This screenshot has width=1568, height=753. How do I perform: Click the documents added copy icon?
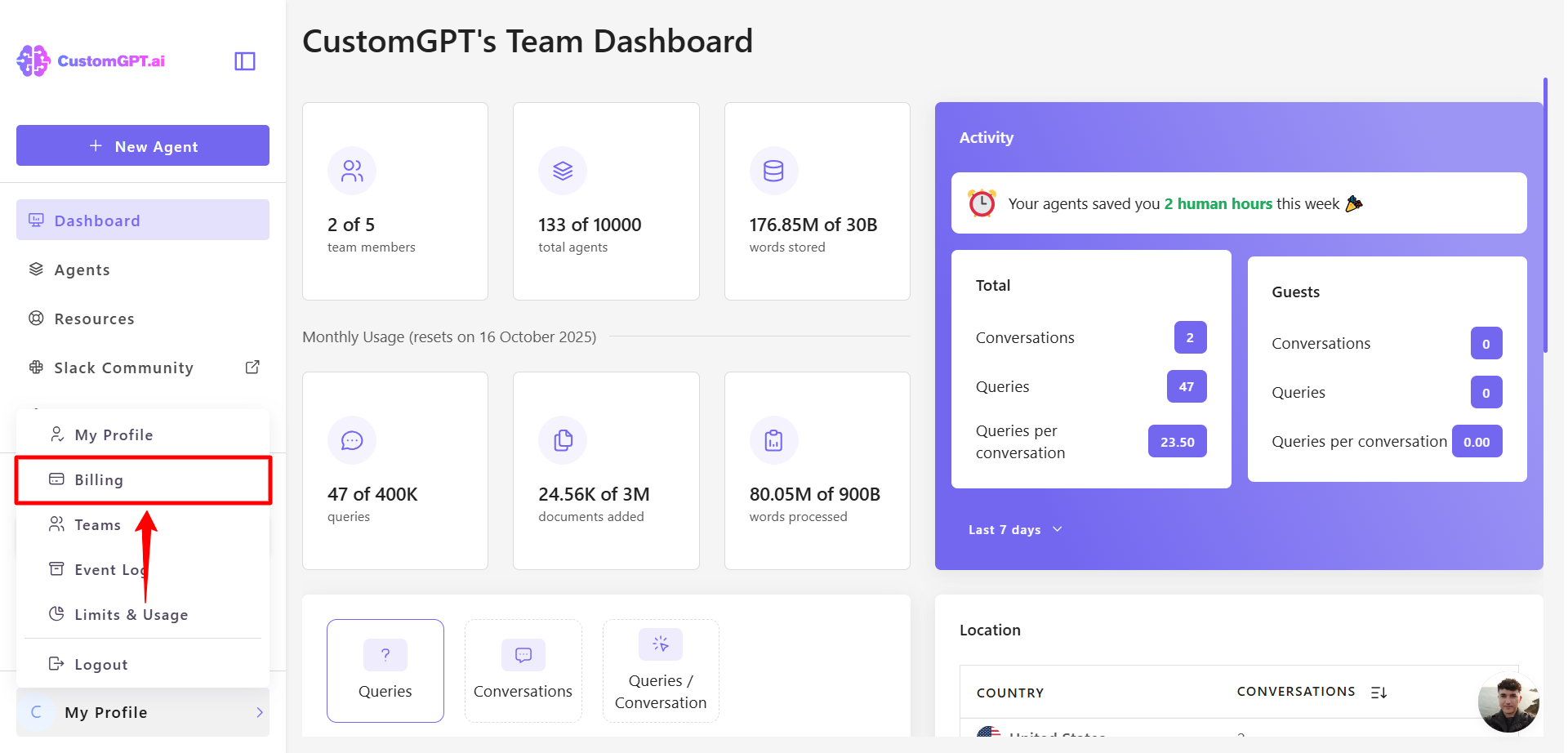[563, 440]
